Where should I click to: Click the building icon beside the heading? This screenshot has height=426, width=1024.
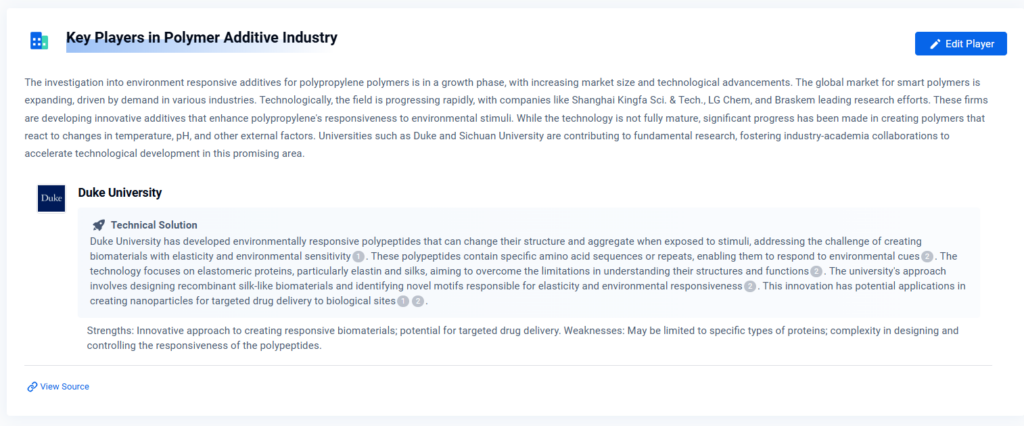pos(39,40)
